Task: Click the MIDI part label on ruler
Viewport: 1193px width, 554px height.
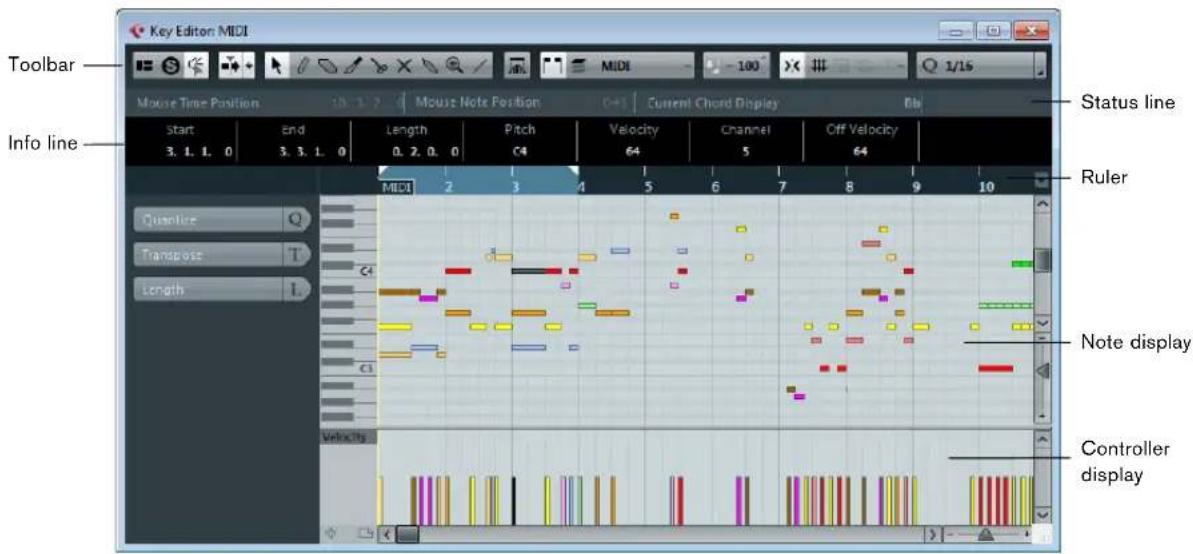Action: coord(396,186)
